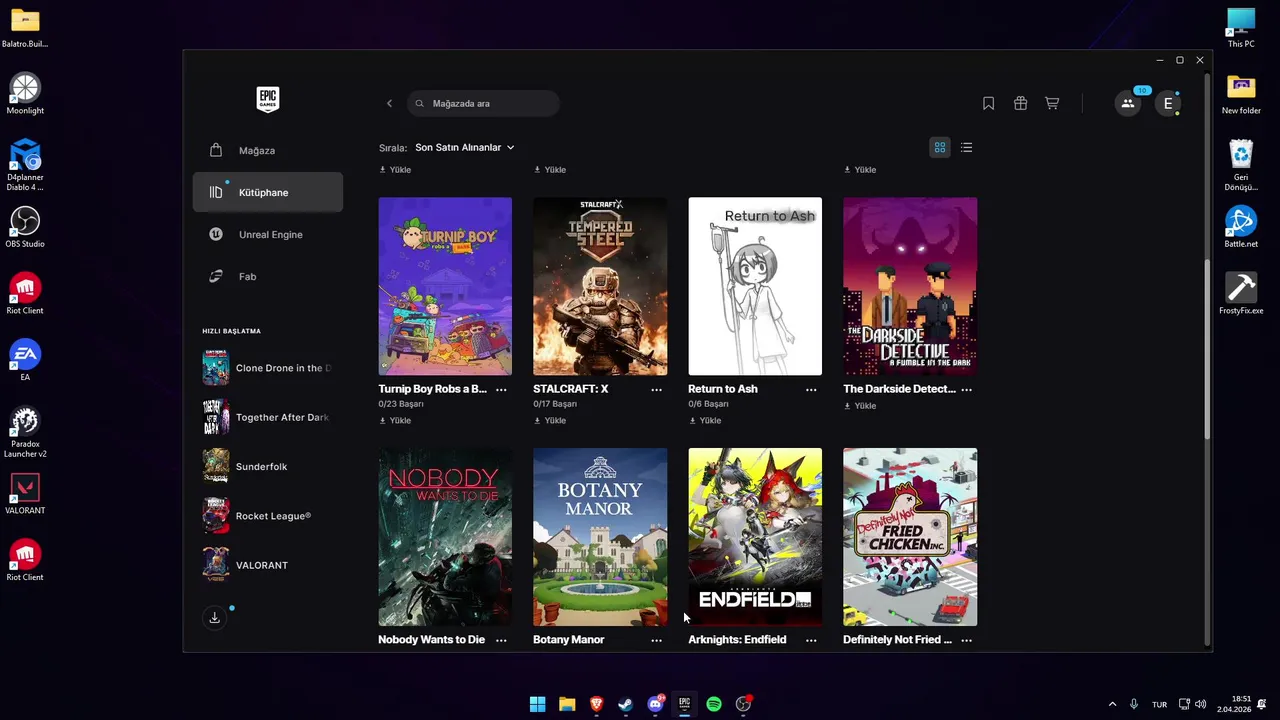The width and height of the screenshot is (1280, 720).
Task: Select Kütüphane in the sidebar
Action: [x=268, y=192]
